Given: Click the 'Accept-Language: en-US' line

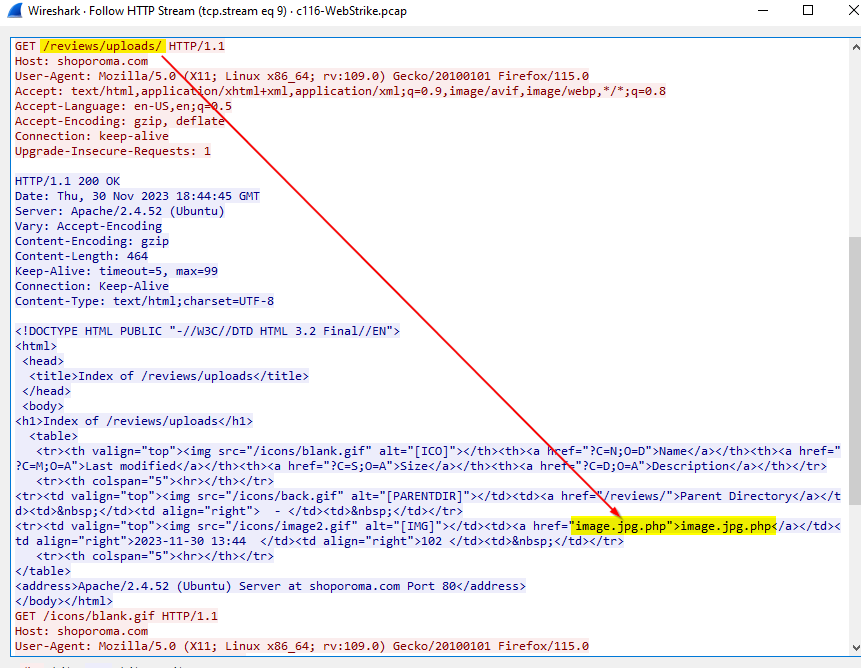Looking at the screenshot, I should tap(123, 106).
